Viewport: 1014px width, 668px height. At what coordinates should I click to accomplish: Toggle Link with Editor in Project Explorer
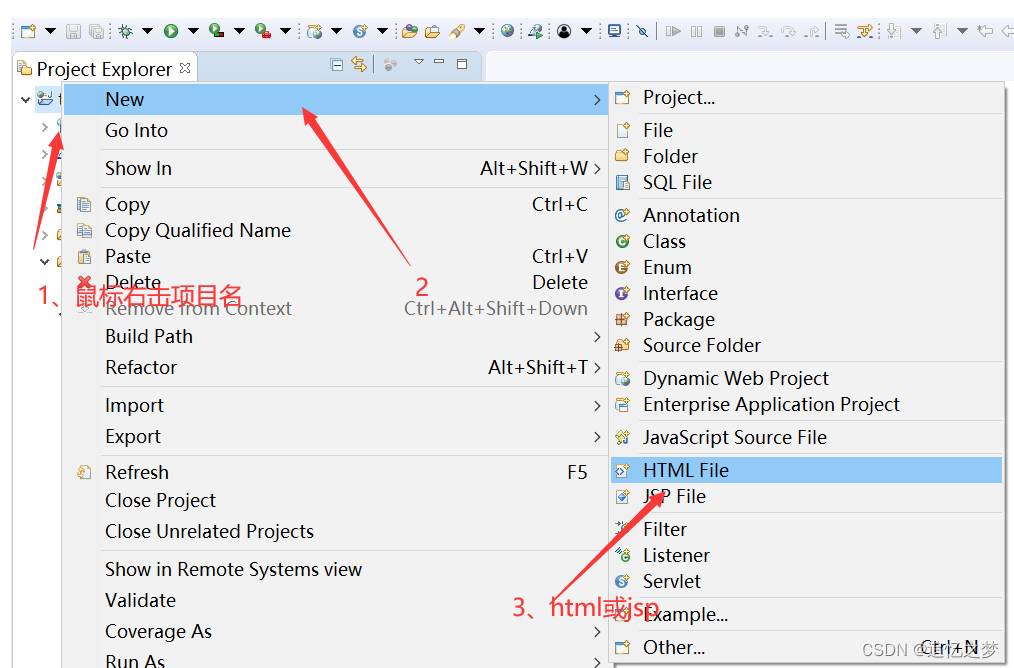pos(358,63)
